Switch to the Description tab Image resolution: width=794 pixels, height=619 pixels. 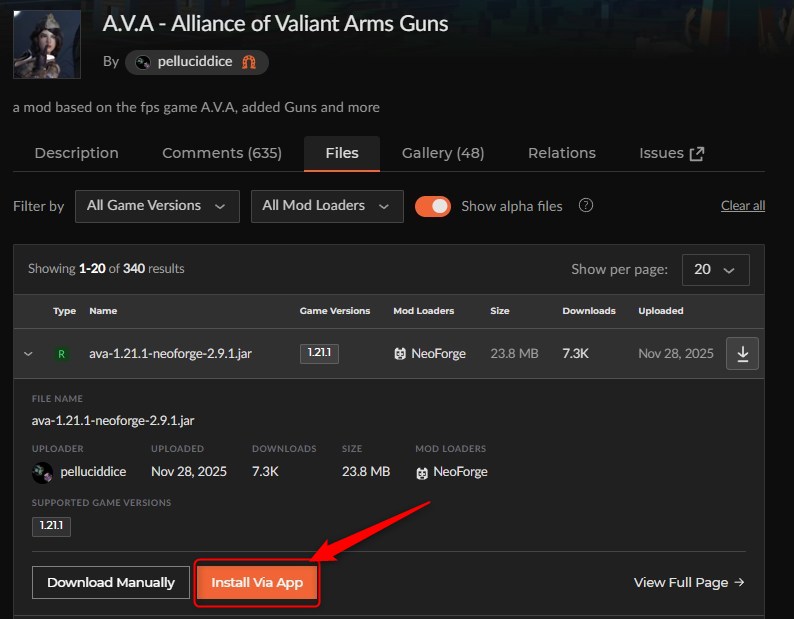76,153
